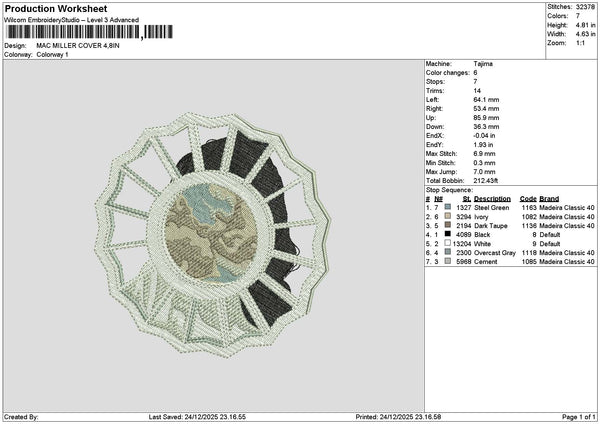The height and width of the screenshot is (424, 600).
Task: Click the 'Ivory' description text
Action: (x=481, y=217)
